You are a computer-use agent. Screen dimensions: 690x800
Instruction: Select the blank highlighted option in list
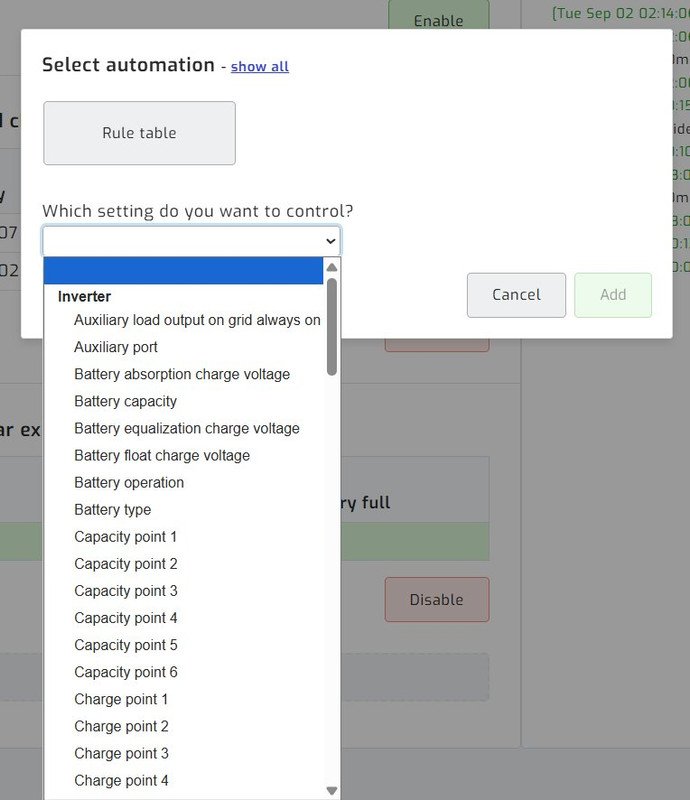[x=183, y=270]
